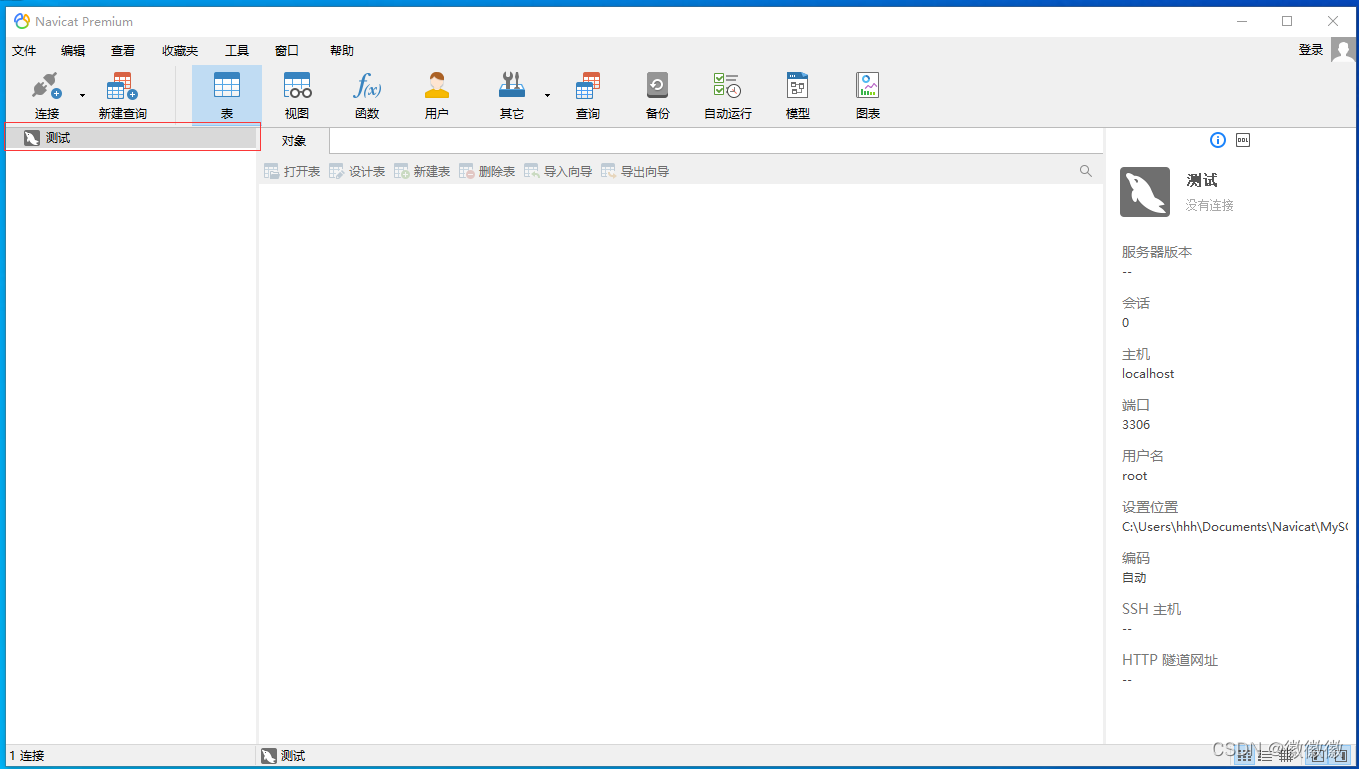
Task: Click the 设计表 button
Action: point(357,172)
